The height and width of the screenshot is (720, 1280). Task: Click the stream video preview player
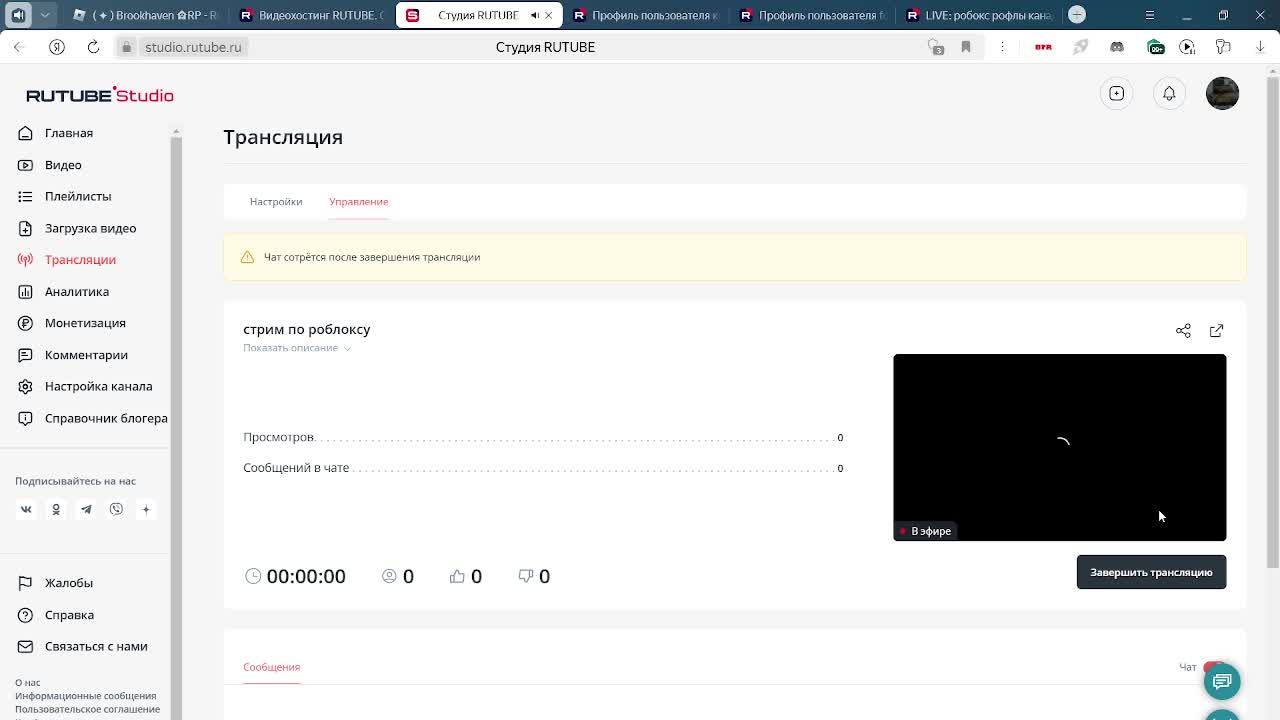point(1059,447)
